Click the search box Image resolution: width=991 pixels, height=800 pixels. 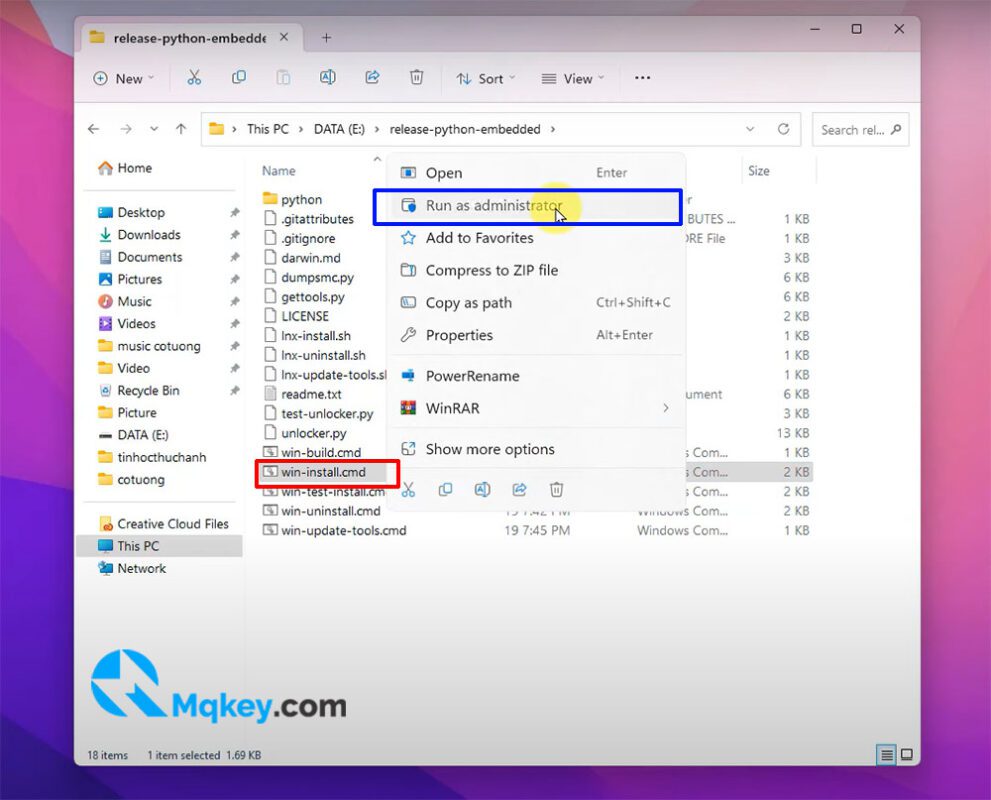(860, 130)
